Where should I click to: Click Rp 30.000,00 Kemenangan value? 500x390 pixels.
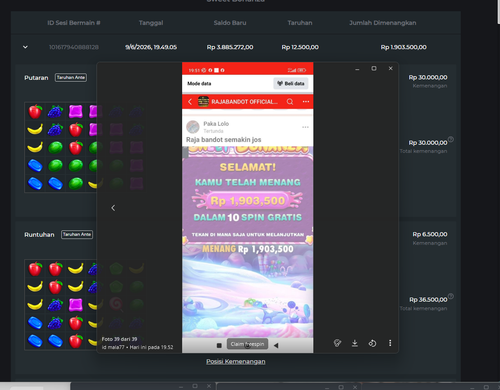click(428, 77)
